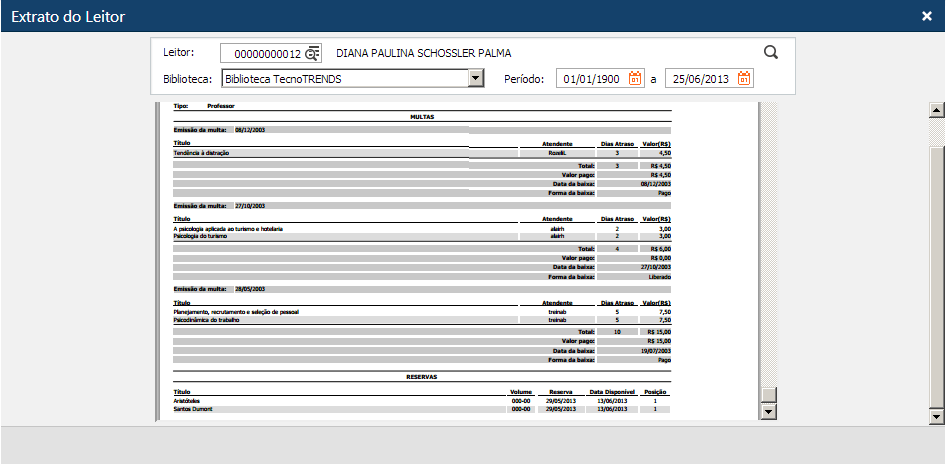The width and height of the screenshot is (946, 465).
Task: Click the reader lookup icon beside Leitor code
Action: tap(313, 54)
